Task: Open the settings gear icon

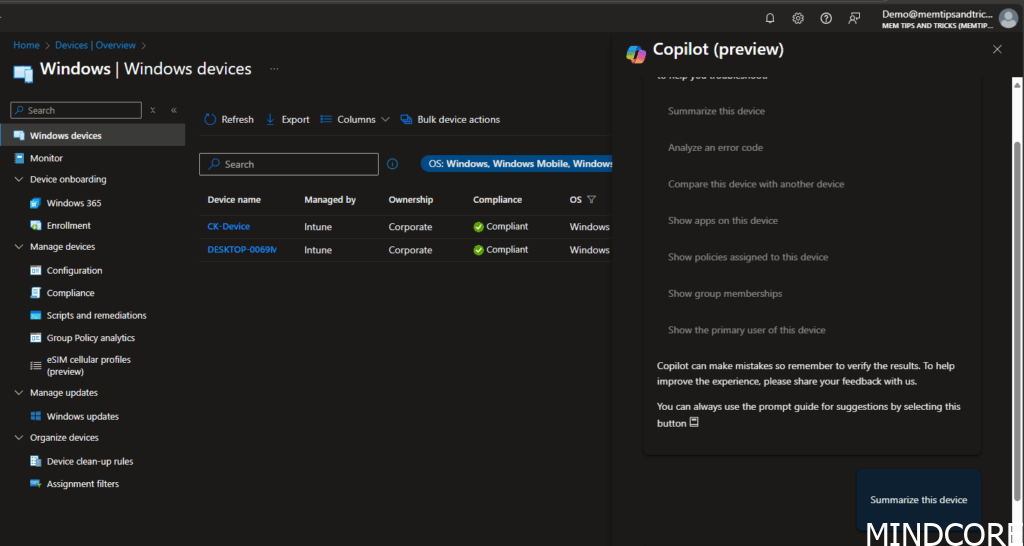Action: tap(798, 18)
